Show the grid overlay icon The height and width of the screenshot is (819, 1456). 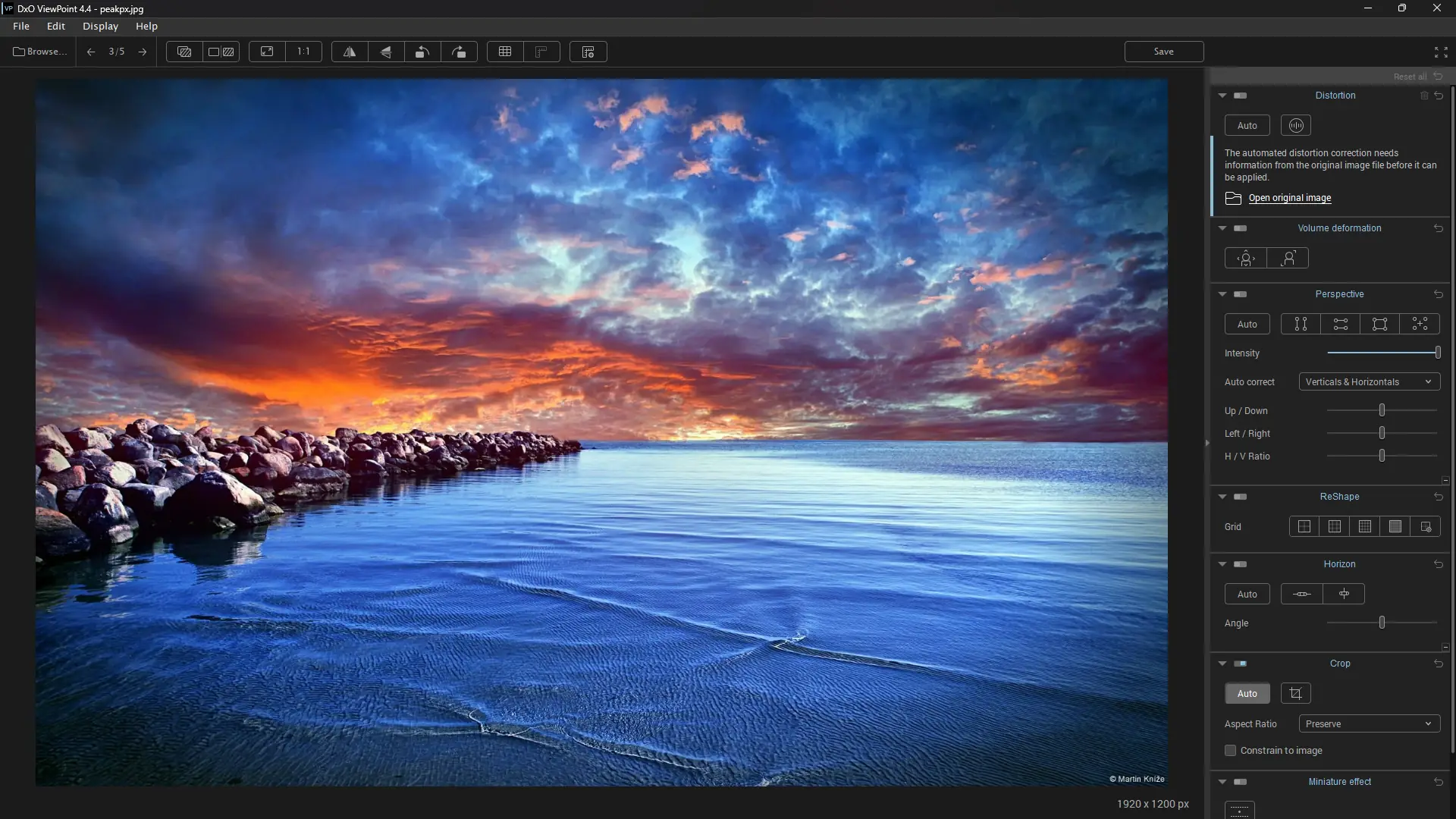coord(505,52)
